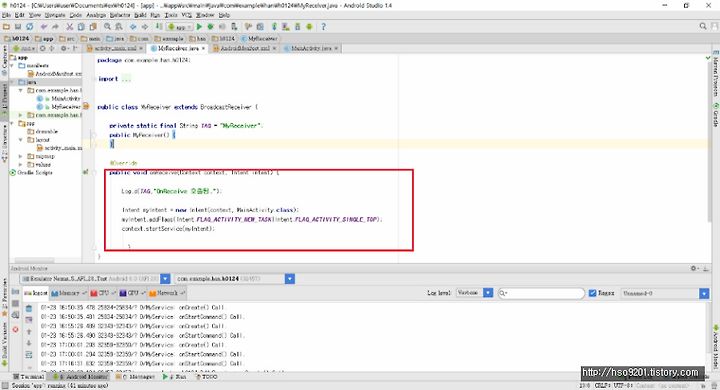Image resolution: width=720 pixels, height=390 pixels.
Task: Click the Cut scissors icon
Action: click(70, 27)
